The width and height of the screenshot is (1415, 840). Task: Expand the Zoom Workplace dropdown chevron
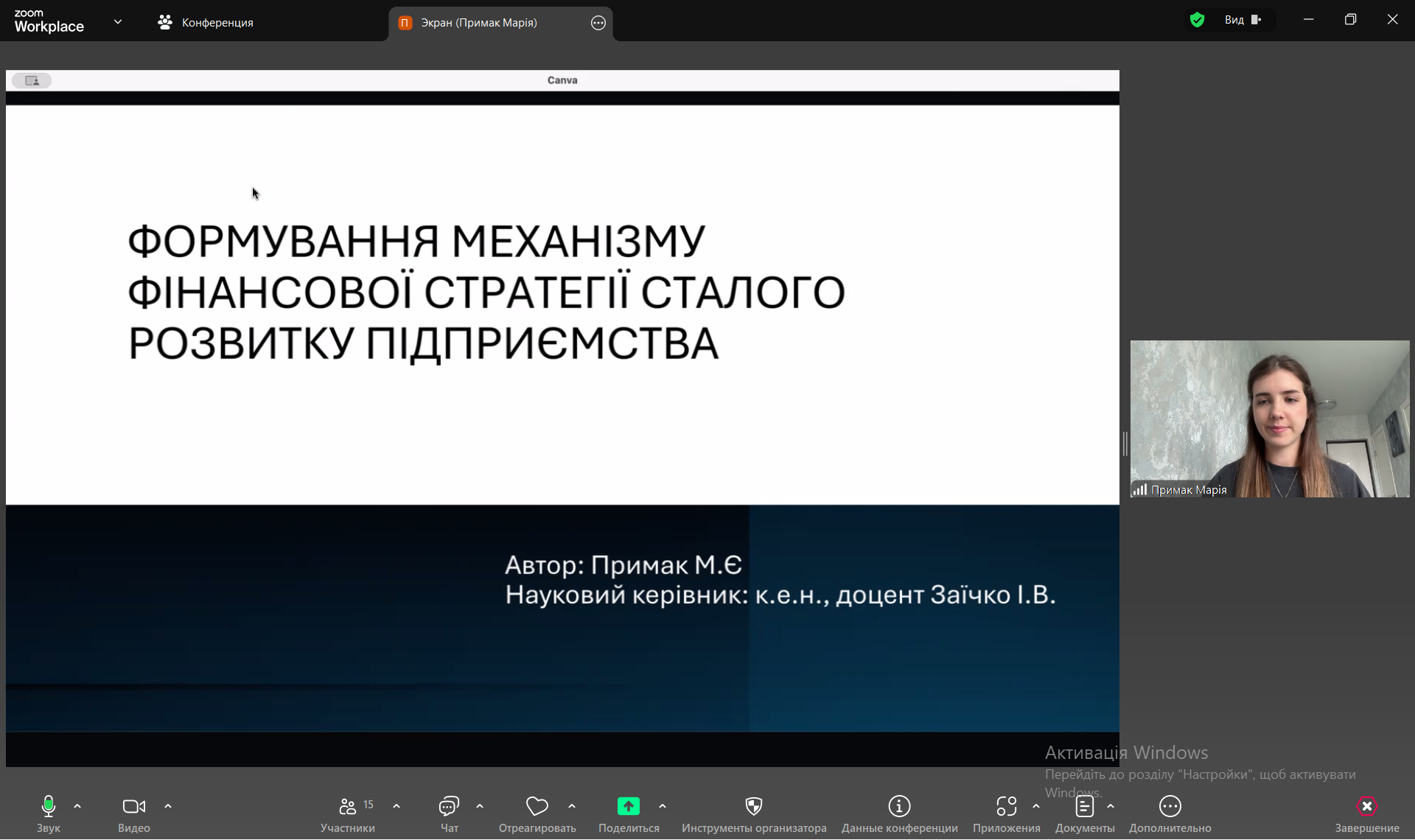[118, 22]
